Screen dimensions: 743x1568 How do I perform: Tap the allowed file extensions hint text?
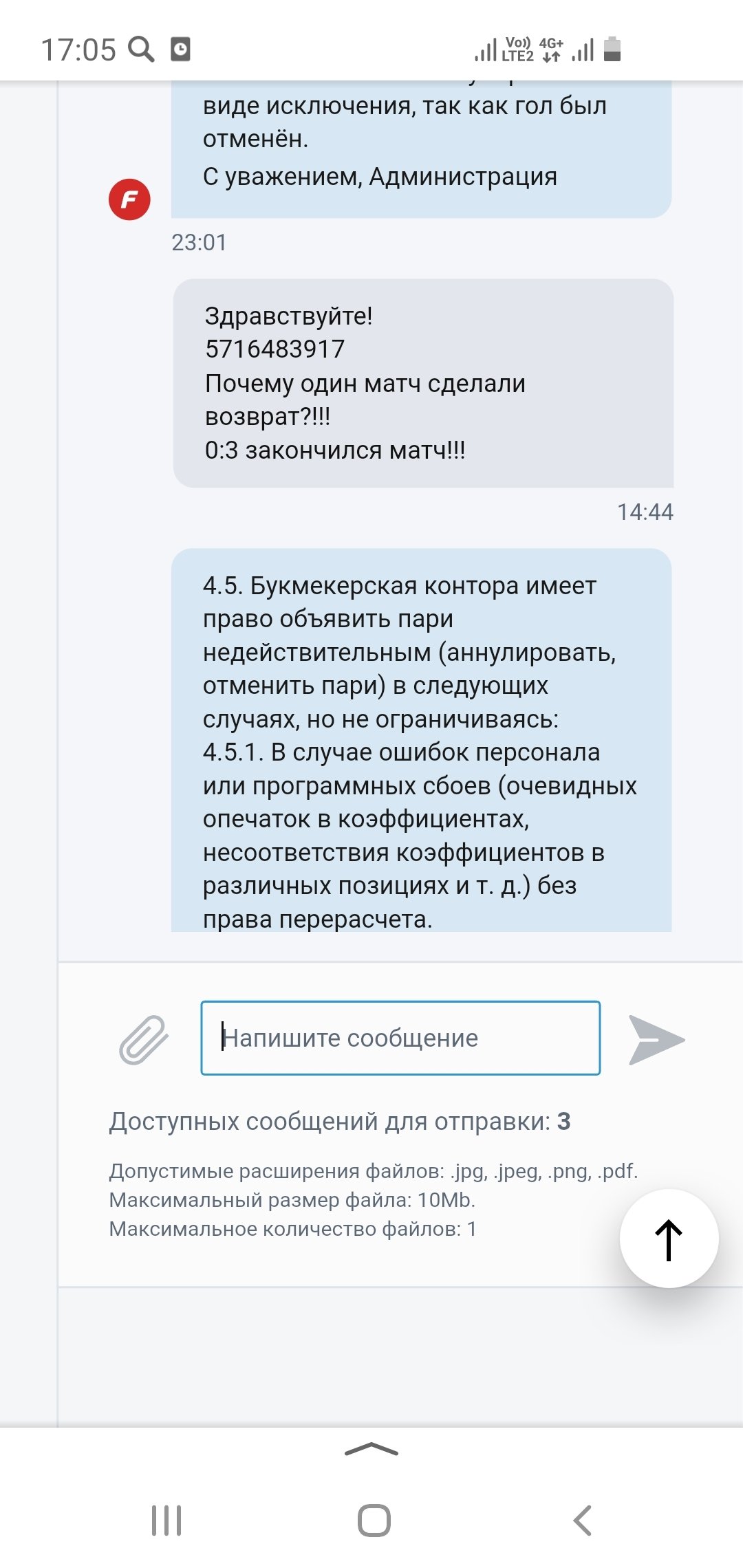(x=374, y=1170)
